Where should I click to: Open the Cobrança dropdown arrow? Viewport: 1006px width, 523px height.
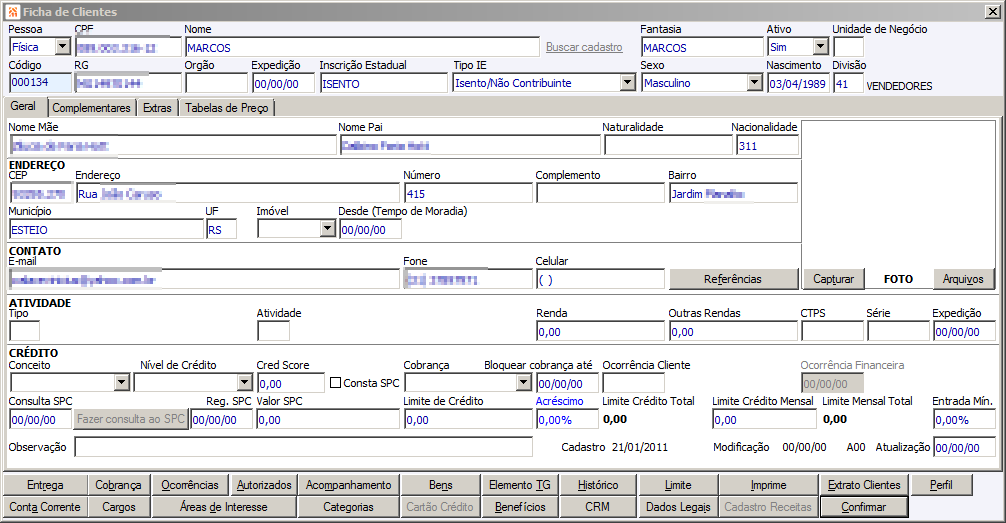pos(523,382)
